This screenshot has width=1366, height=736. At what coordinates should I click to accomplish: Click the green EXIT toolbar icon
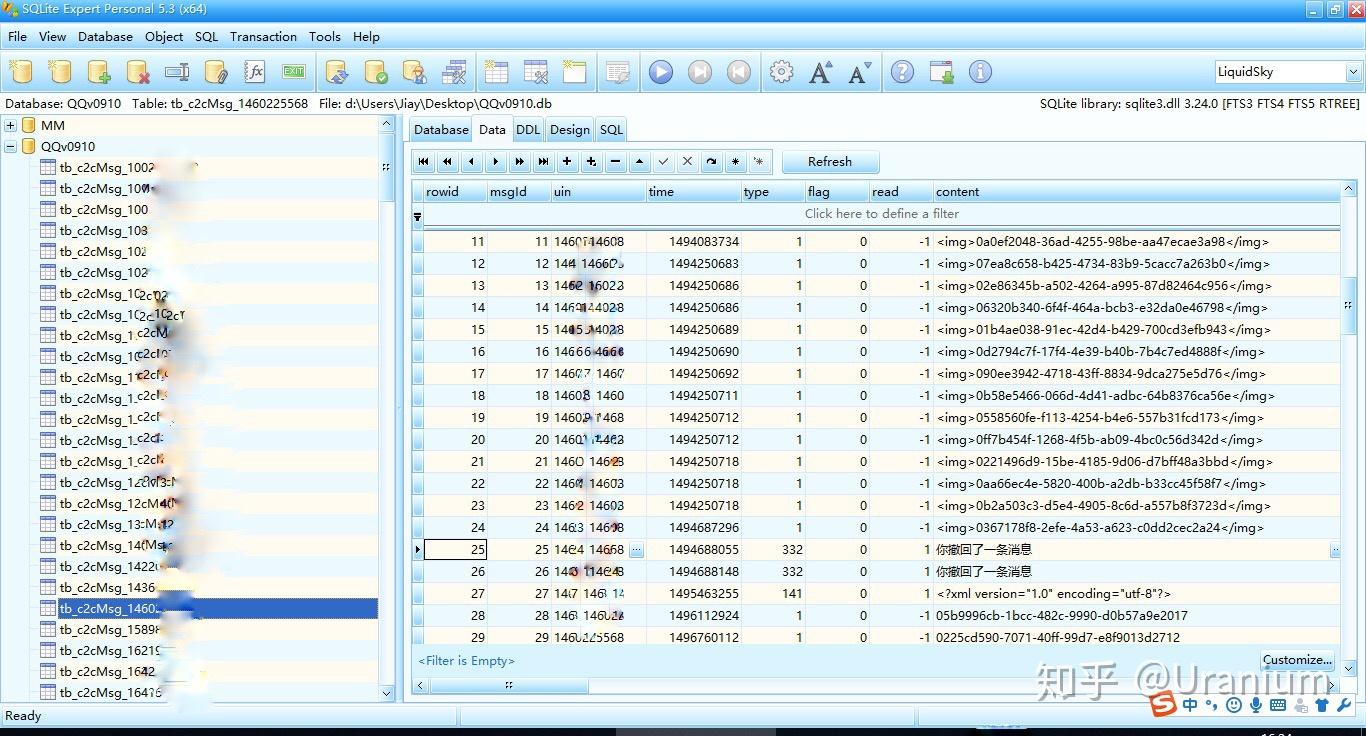tap(294, 72)
